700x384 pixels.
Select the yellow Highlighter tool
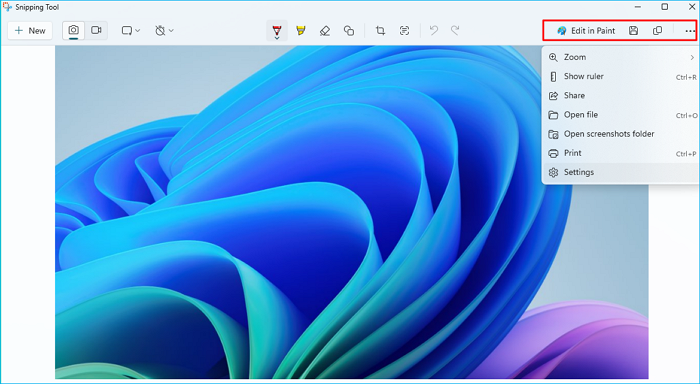point(301,30)
